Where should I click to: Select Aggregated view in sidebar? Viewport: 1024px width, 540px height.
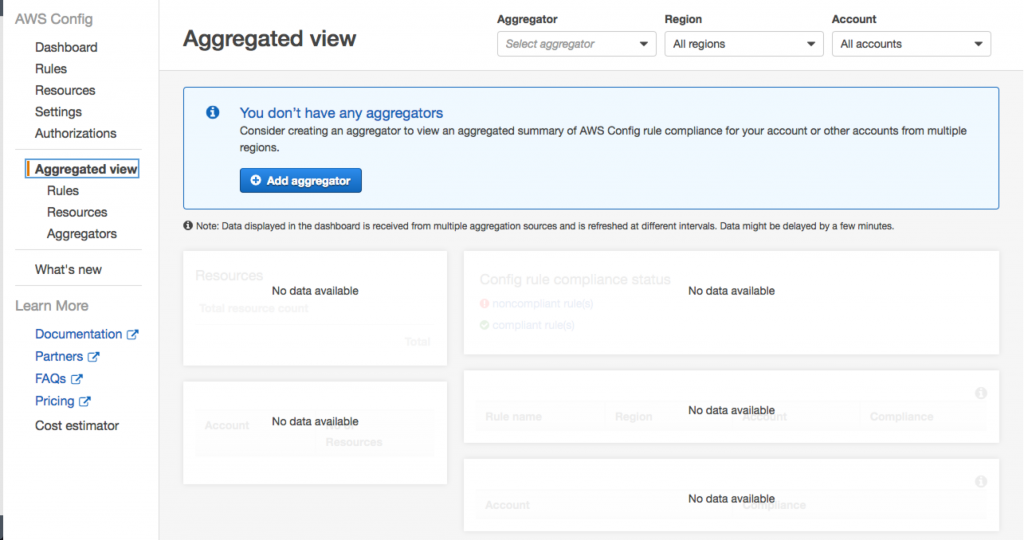[x=82, y=169]
